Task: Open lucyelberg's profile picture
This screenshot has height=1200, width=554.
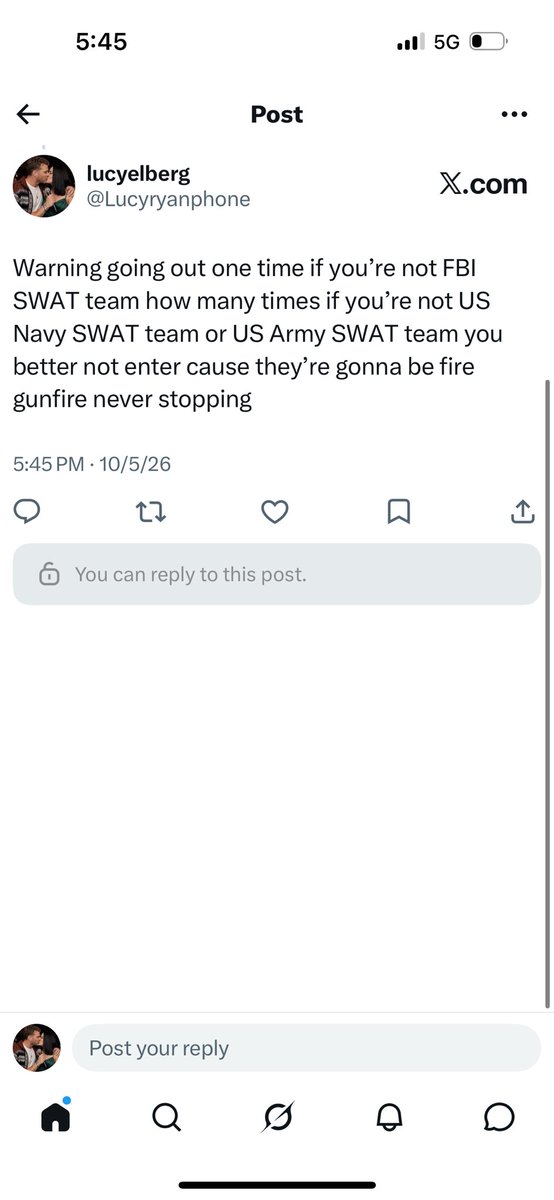Action: point(43,186)
